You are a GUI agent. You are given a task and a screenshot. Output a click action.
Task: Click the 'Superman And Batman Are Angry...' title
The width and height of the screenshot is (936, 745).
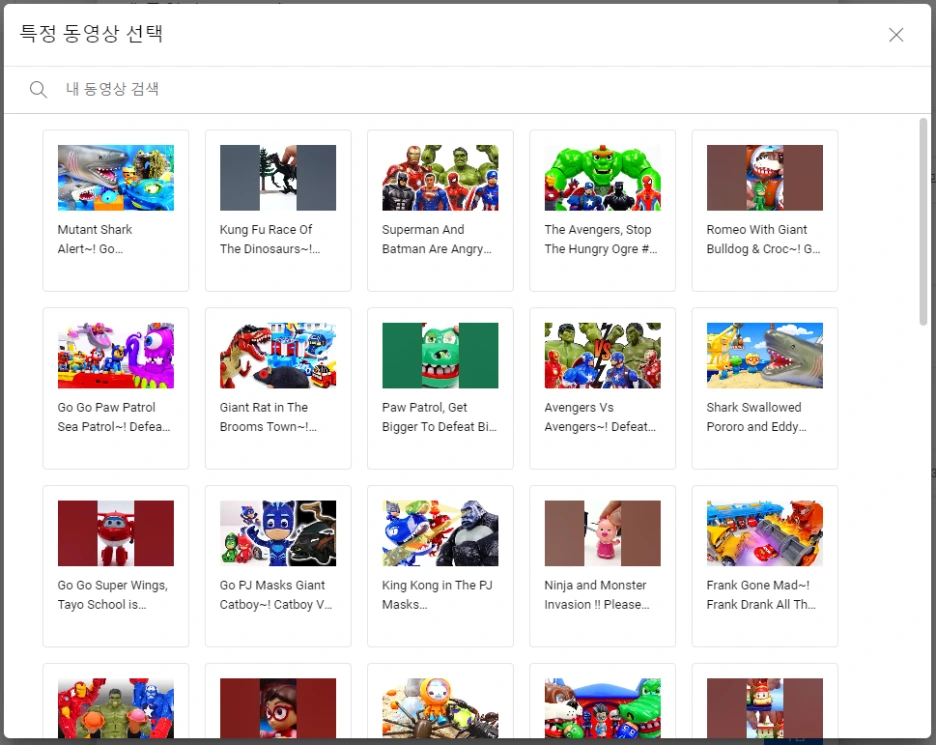(437, 239)
